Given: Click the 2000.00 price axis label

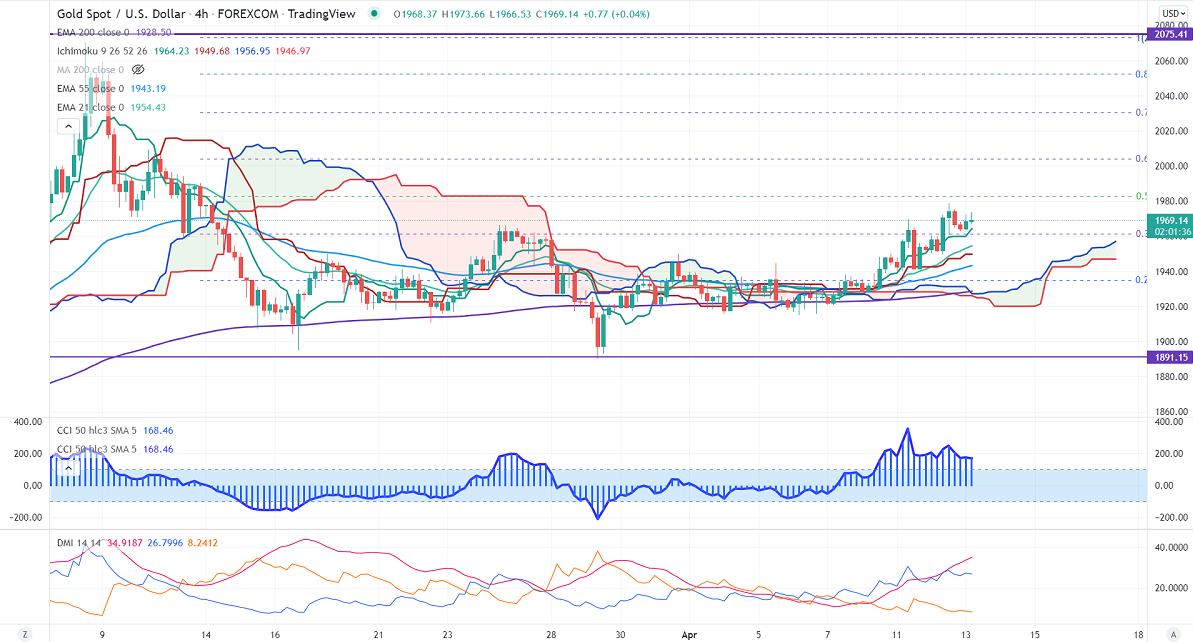Looking at the screenshot, I should (x=1171, y=166).
